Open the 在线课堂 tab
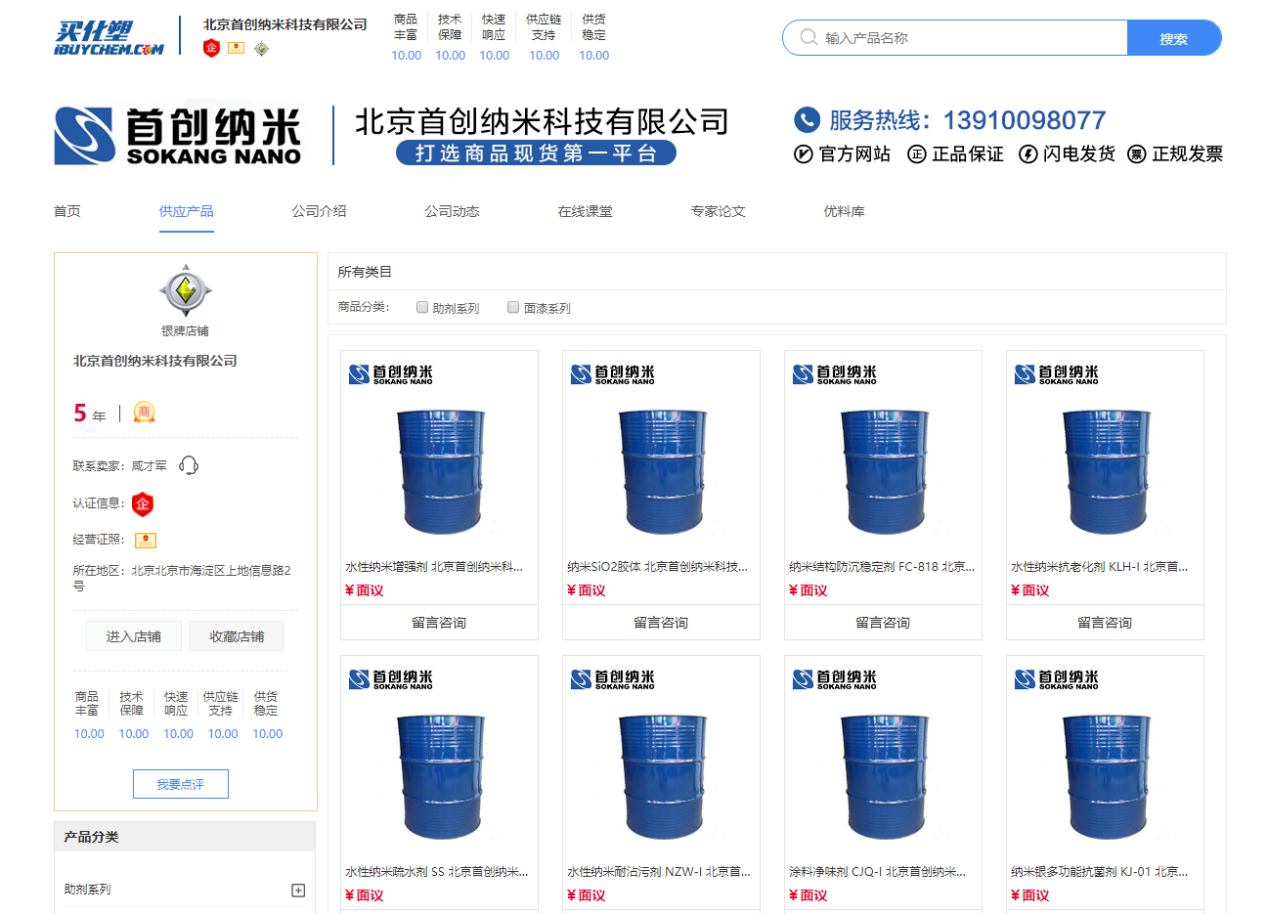This screenshot has height=914, width=1267. 585,211
